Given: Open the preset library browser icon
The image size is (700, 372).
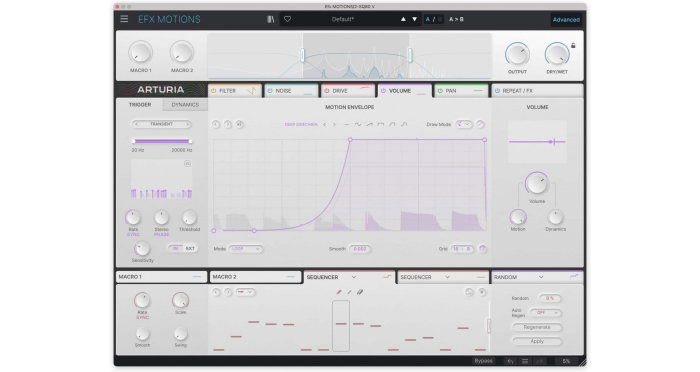Looking at the screenshot, I should click(271, 19).
